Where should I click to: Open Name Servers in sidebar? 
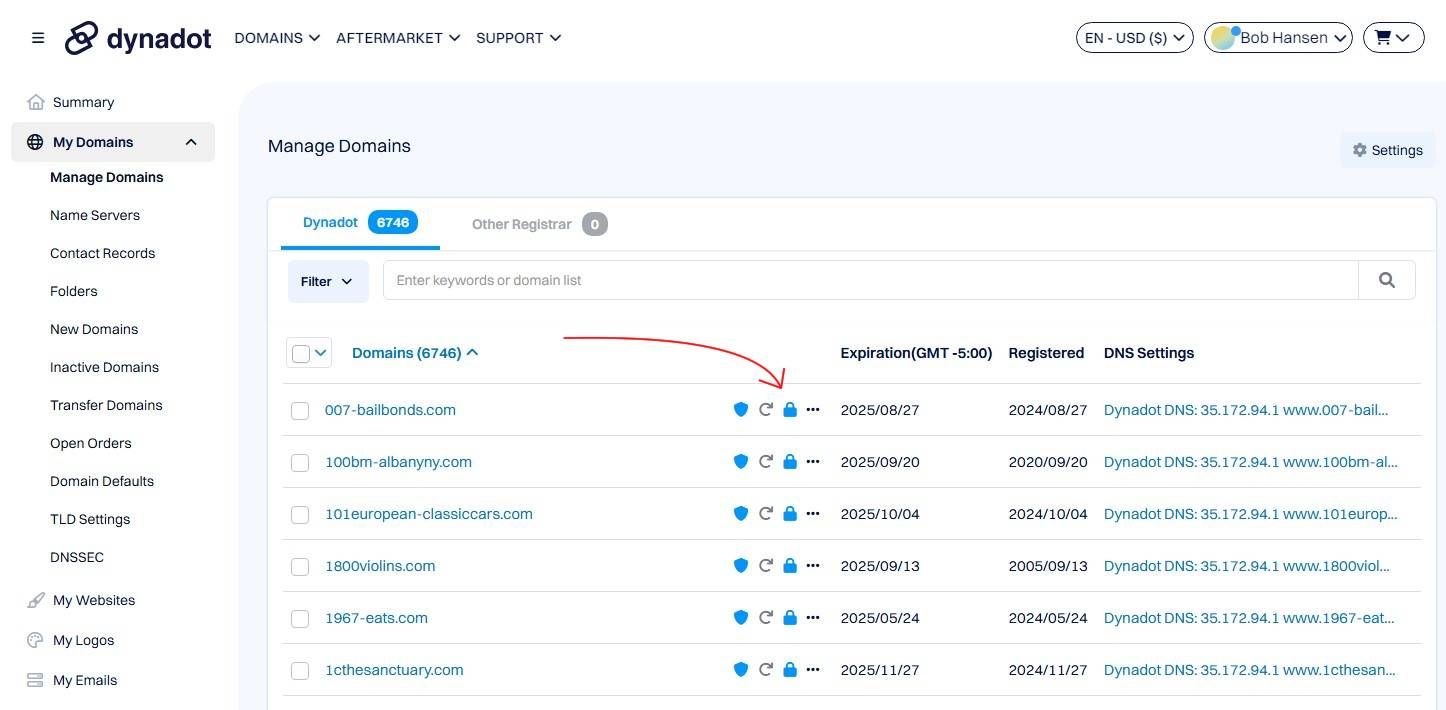tap(95, 215)
